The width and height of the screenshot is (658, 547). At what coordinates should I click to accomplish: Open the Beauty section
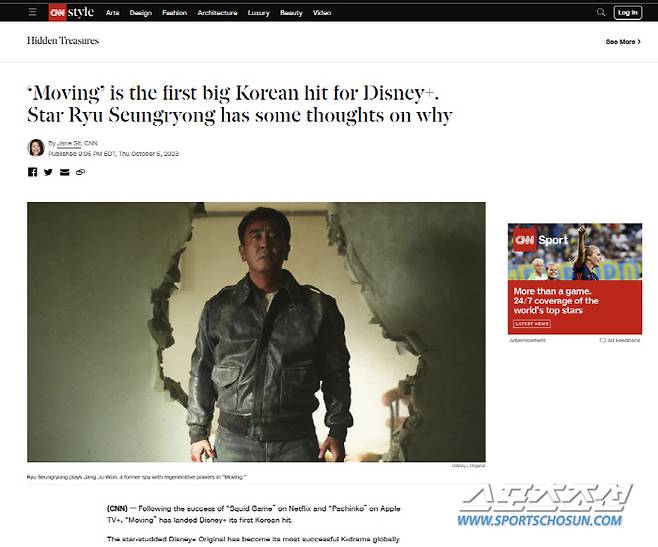tap(291, 13)
